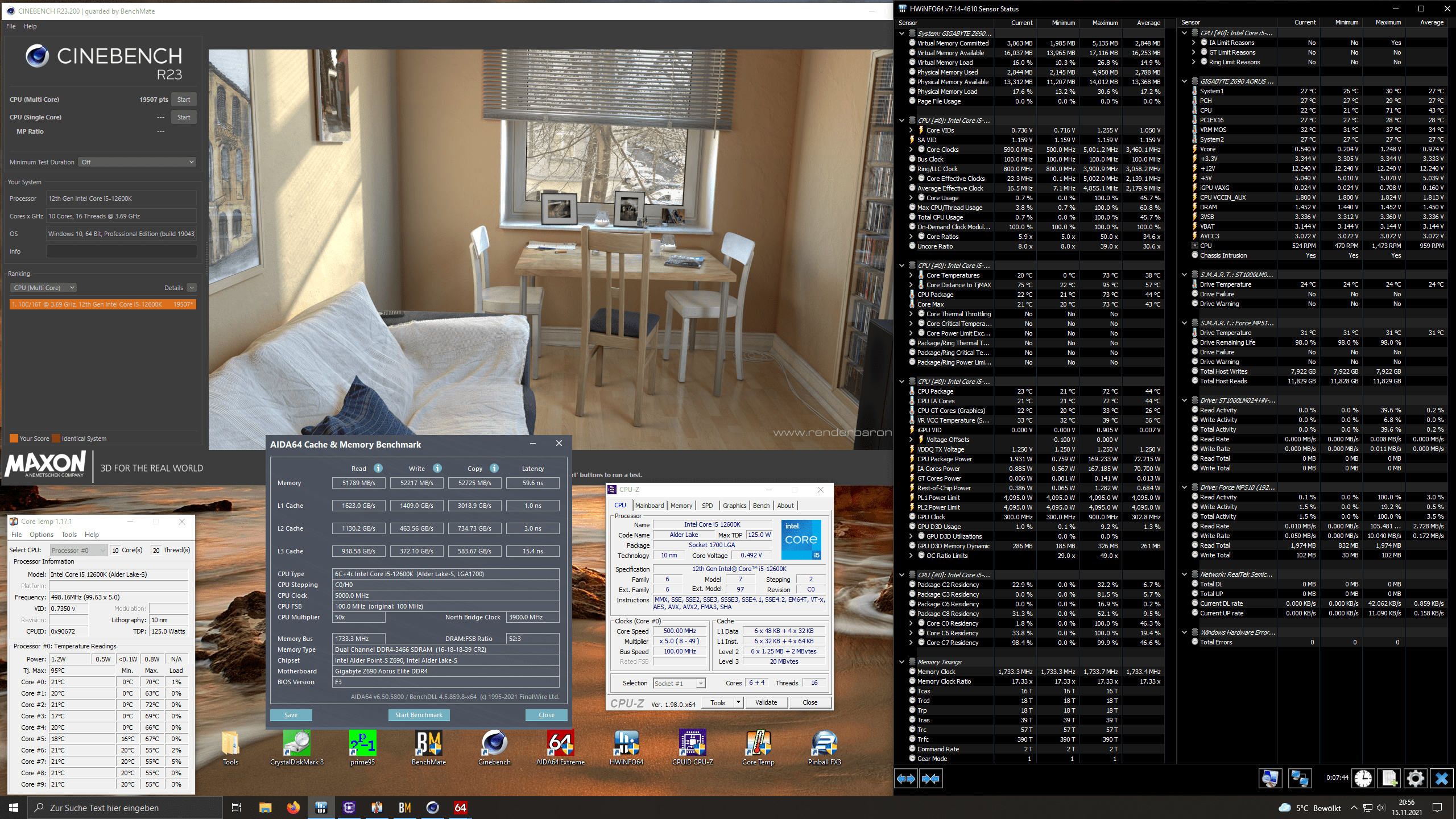The height and width of the screenshot is (819, 1456).
Task: Open Pinball FX3 desktop shortcut
Action: coord(824,748)
